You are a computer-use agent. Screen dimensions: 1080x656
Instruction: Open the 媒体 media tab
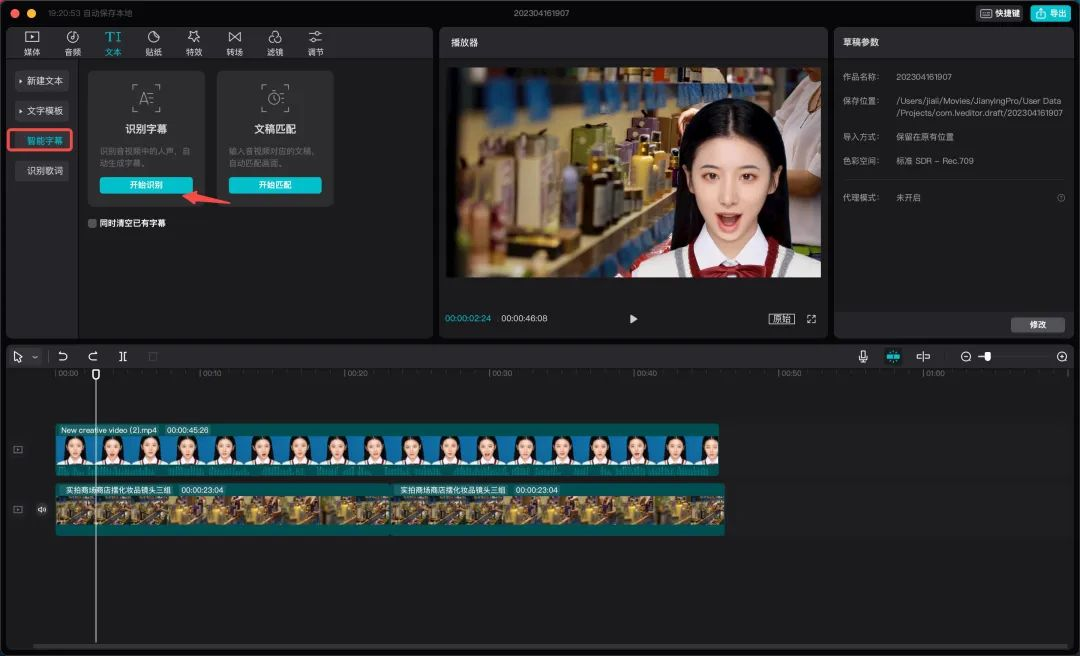pos(32,43)
